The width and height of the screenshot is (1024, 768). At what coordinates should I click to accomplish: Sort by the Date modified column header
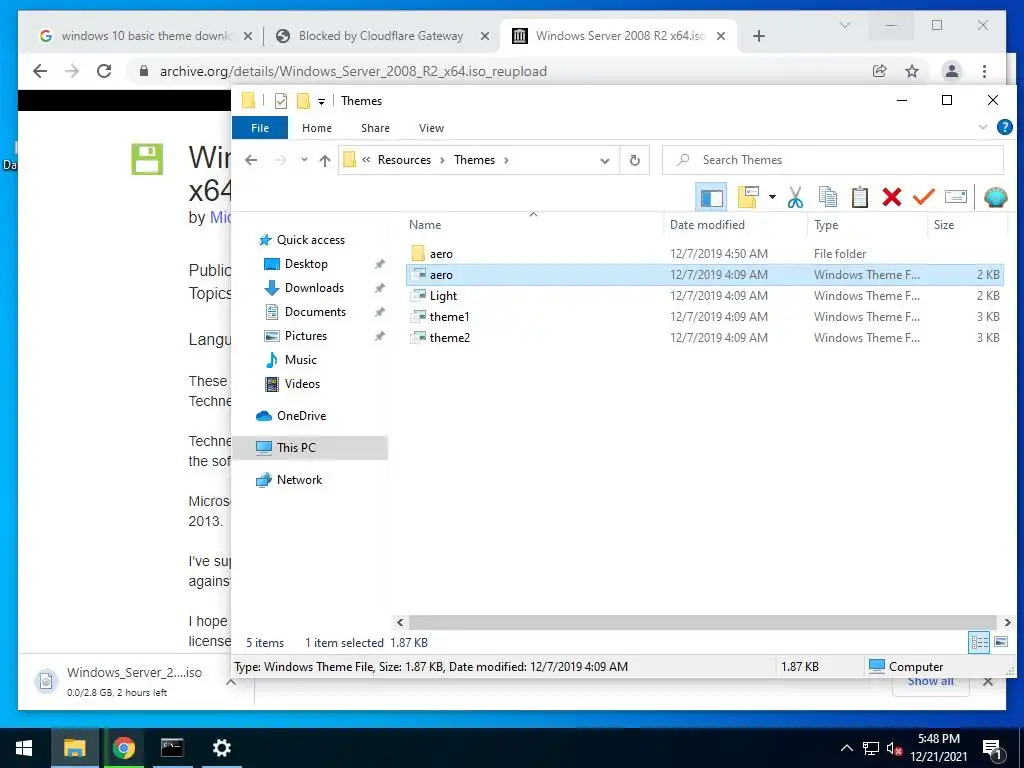pos(707,225)
